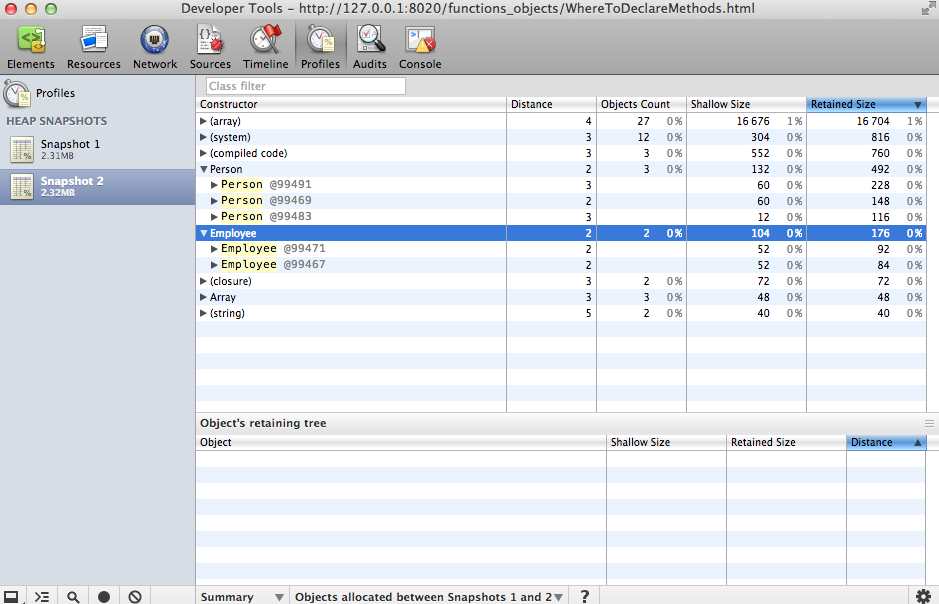This screenshot has width=939, height=604.
Task: Open the Sources panel
Action: click(x=210, y=47)
